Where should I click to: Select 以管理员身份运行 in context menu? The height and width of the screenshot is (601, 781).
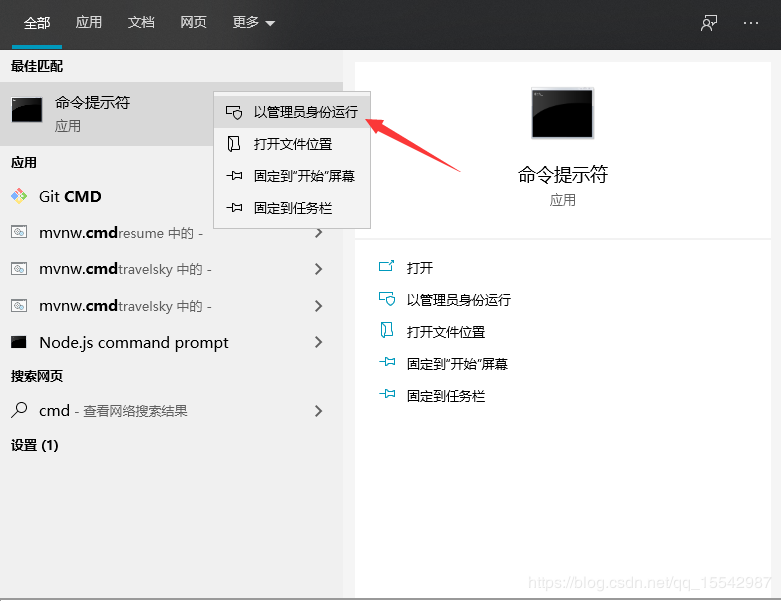coord(292,112)
